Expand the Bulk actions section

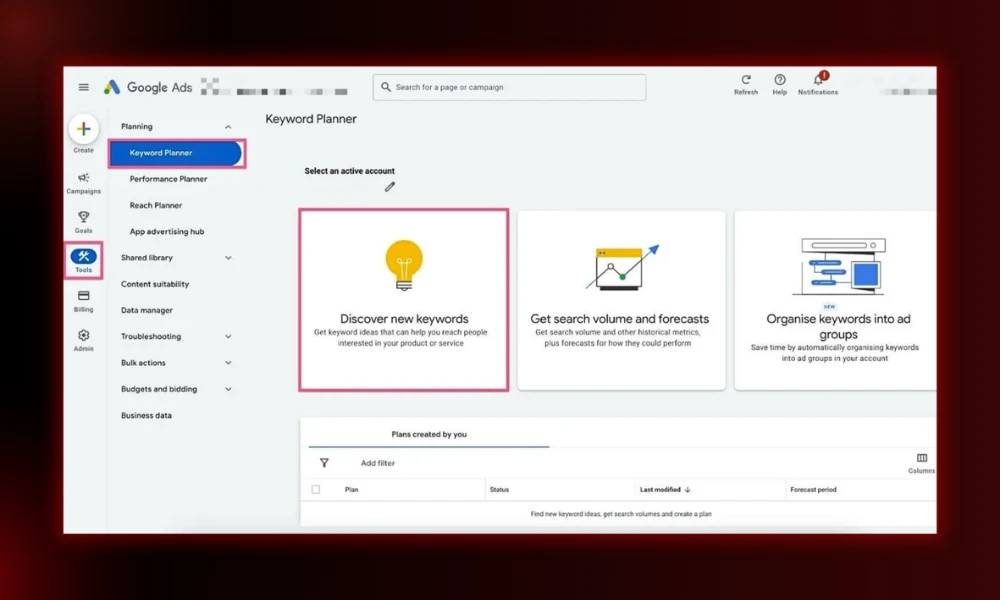(x=228, y=363)
